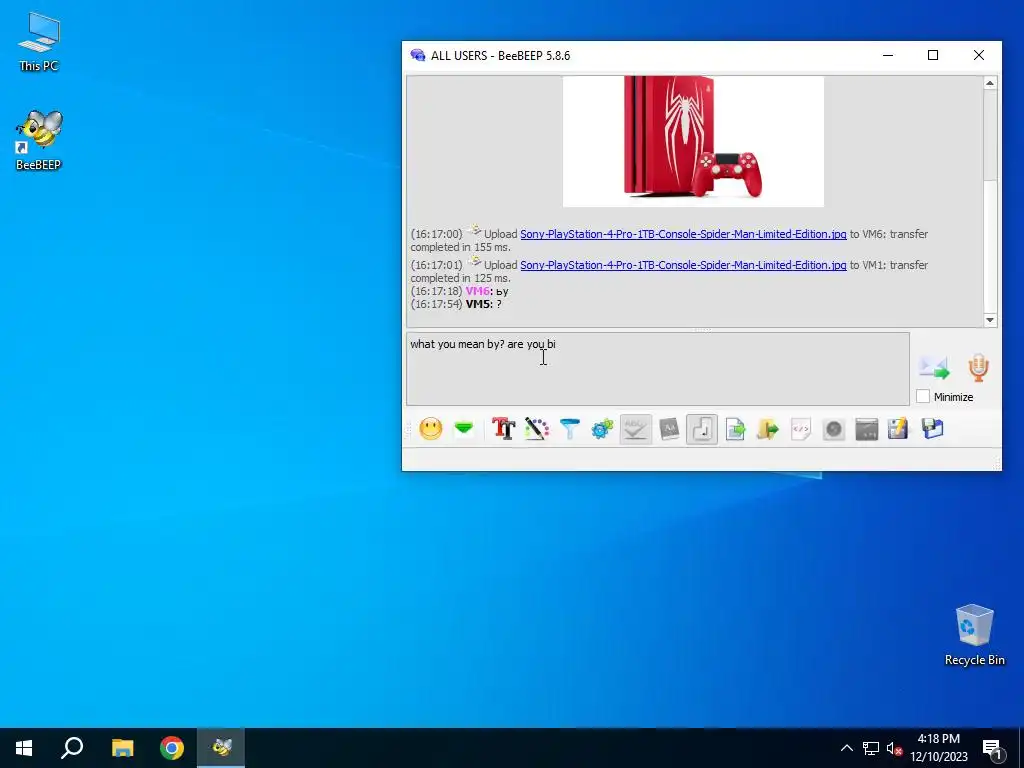
Task: Select the BeeBEEP desktop shortcut
Action: (x=39, y=140)
